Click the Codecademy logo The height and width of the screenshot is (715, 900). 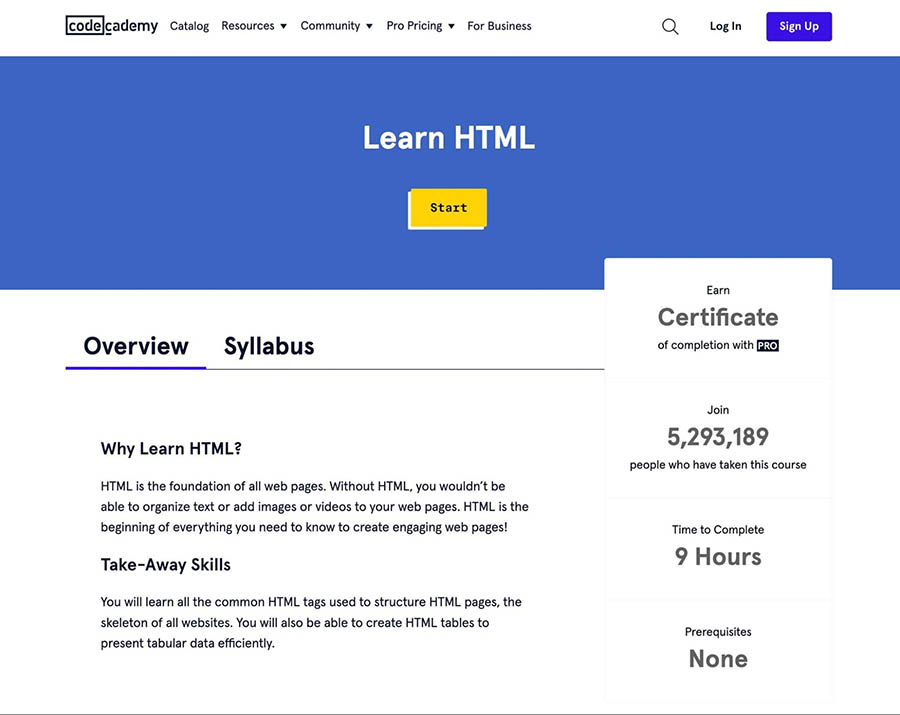coord(111,25)
